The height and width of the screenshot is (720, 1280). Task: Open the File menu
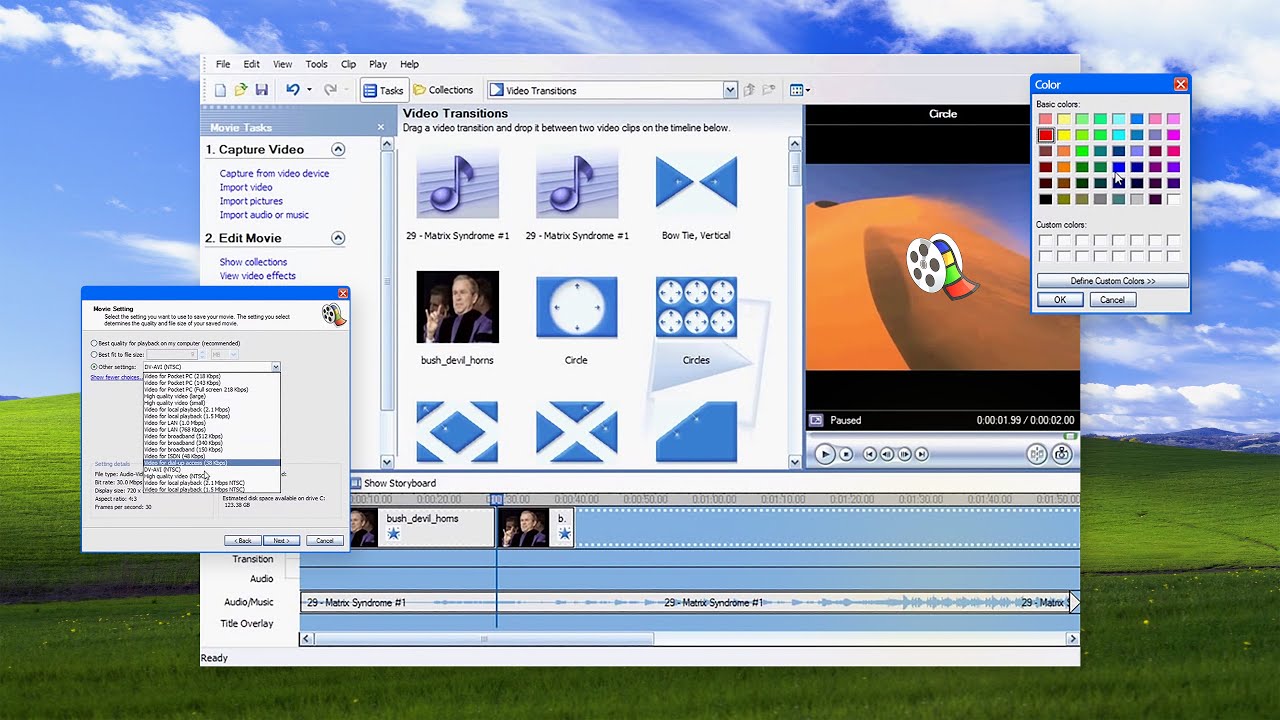(223, 64)
